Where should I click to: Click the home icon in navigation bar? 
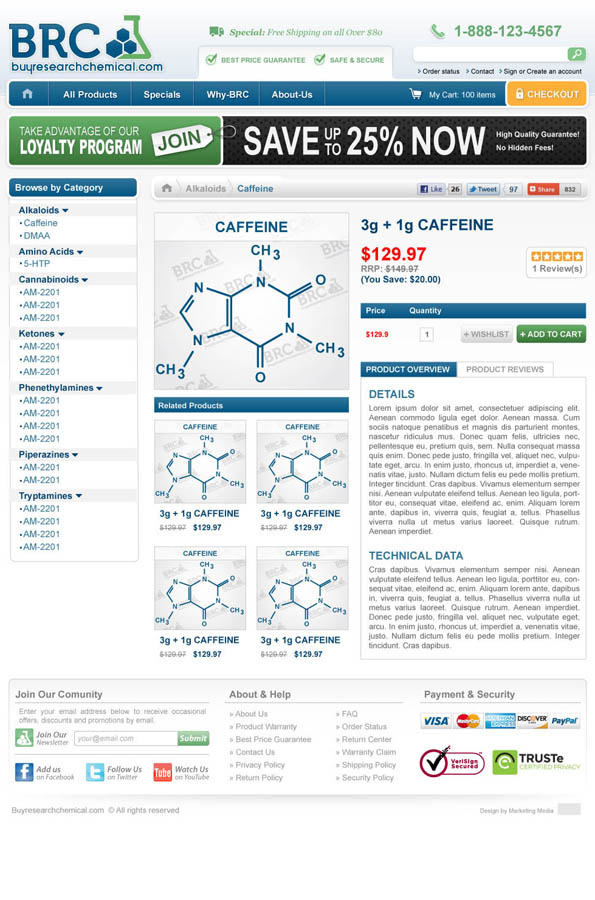coord(27,94)
